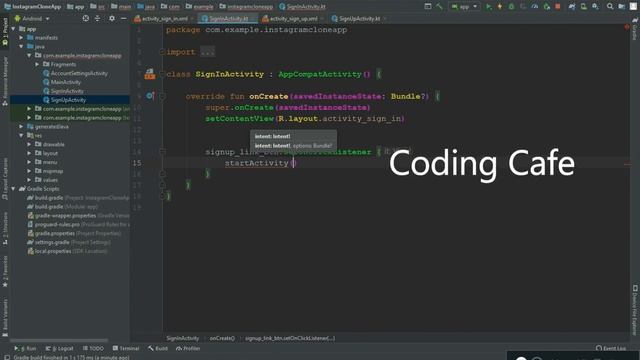The height and width of the screenshot is (360, 640).
Task: Click the class gutter icon beside SignInActivity
Action: click(x=150, y=74)
